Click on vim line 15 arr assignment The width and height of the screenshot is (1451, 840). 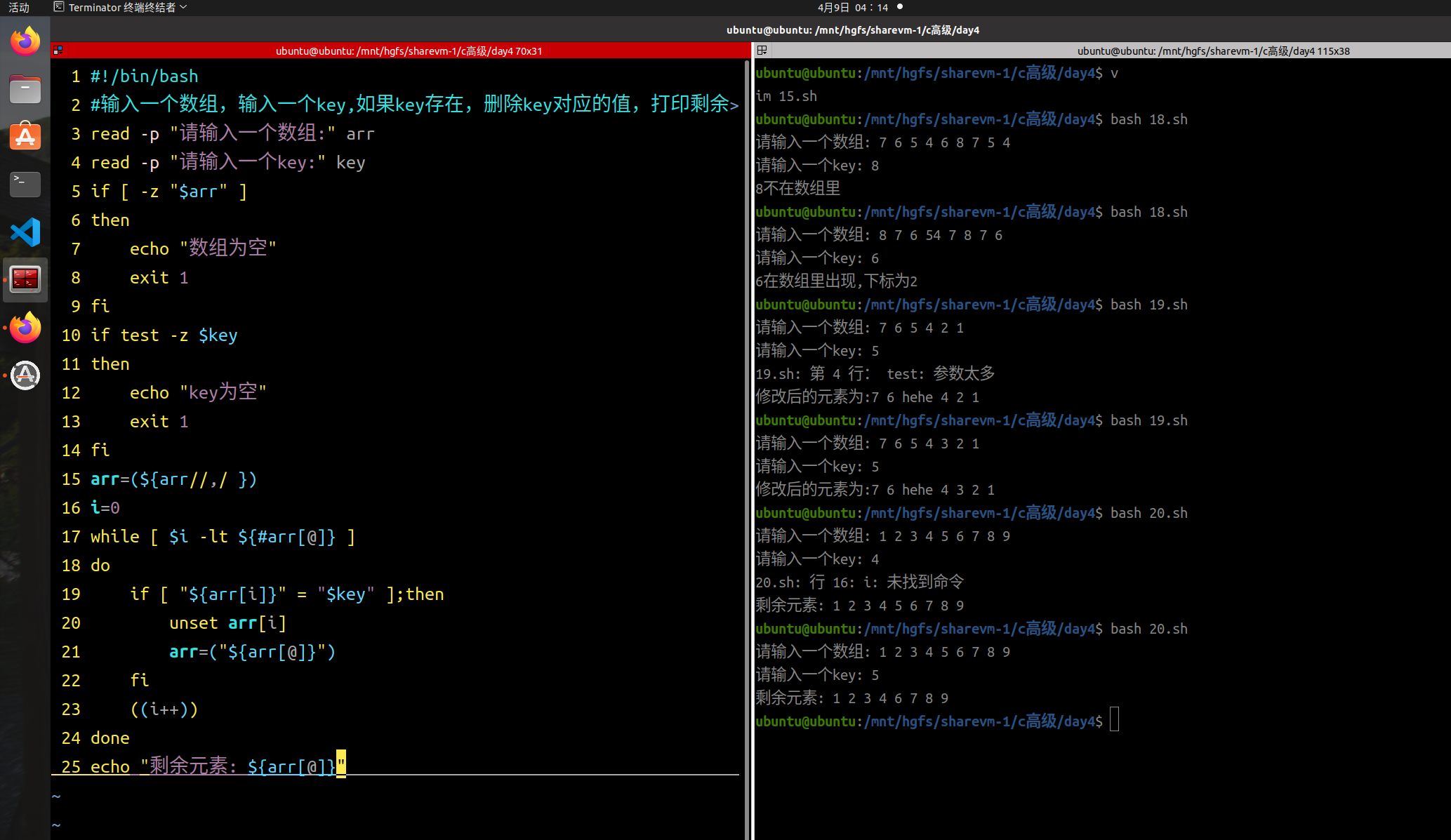coord(174,479)
